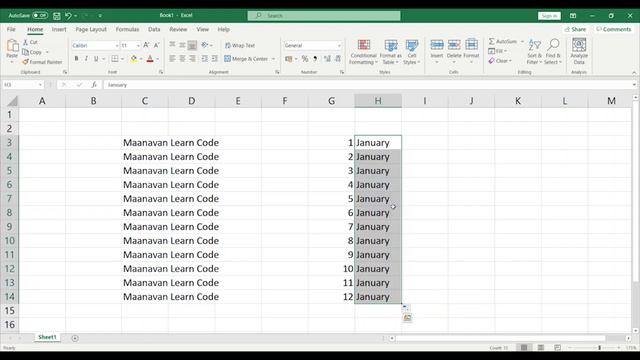
Task: Add a new sheet with plus icon
Action: (x=75, y=338)
